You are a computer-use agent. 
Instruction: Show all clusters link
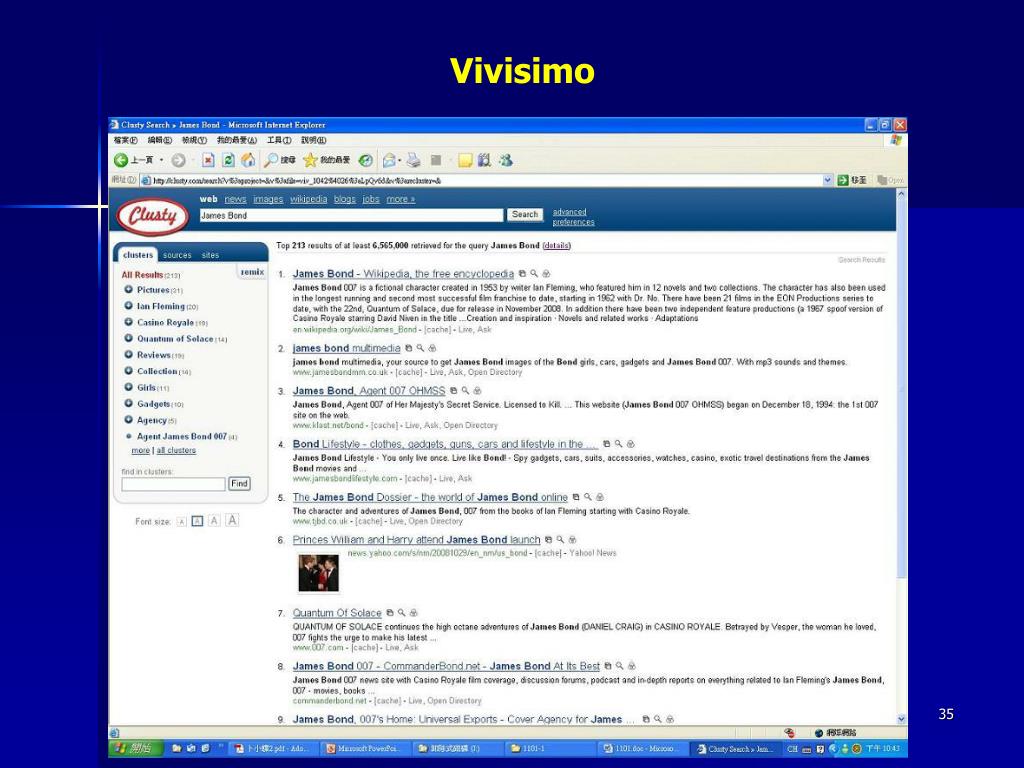tap(176, 451)
